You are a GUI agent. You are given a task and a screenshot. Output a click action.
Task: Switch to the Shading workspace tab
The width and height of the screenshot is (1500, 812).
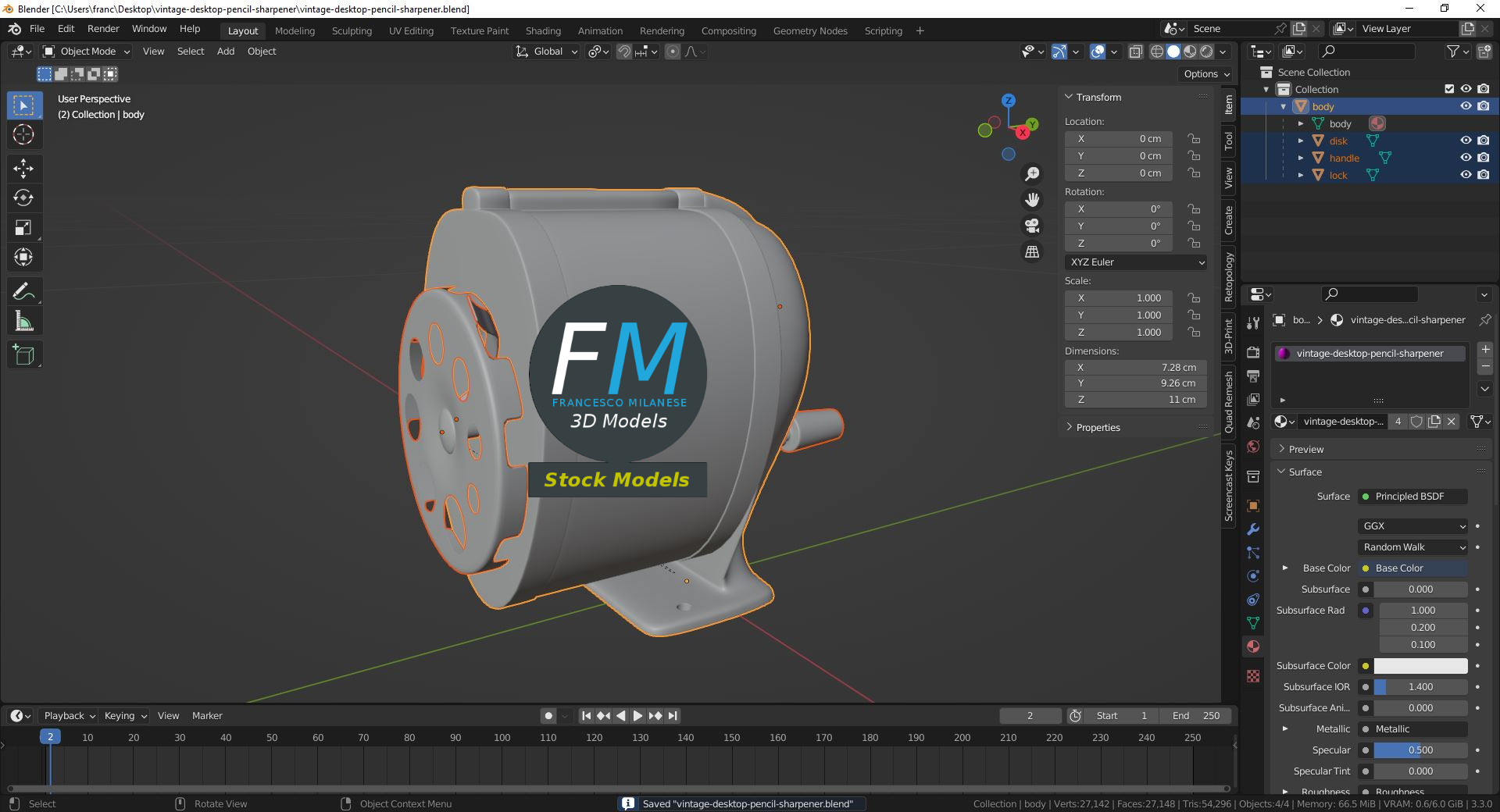point(543,31)
